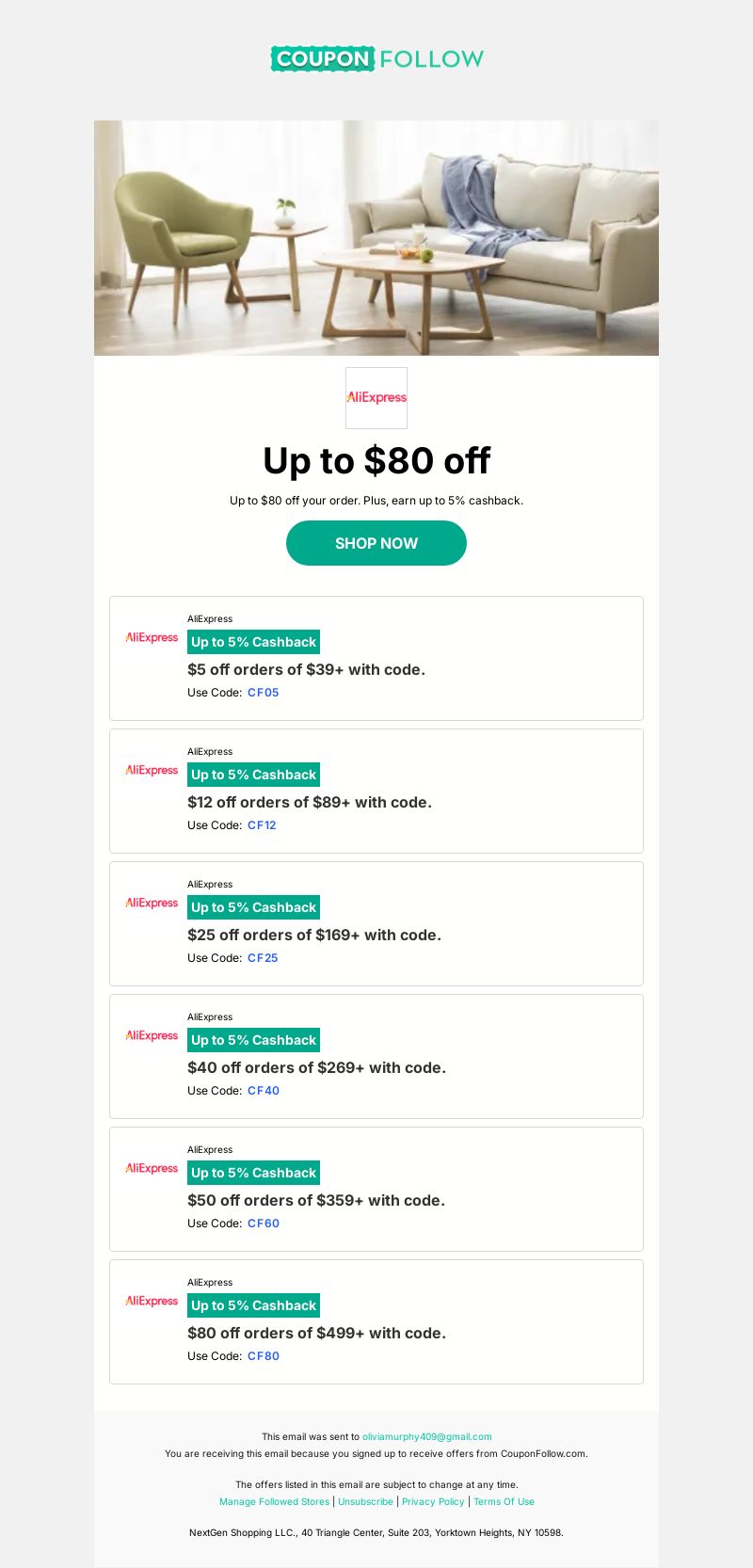Click the AliExpress logo in the $40 off offer

(152, 1035)
